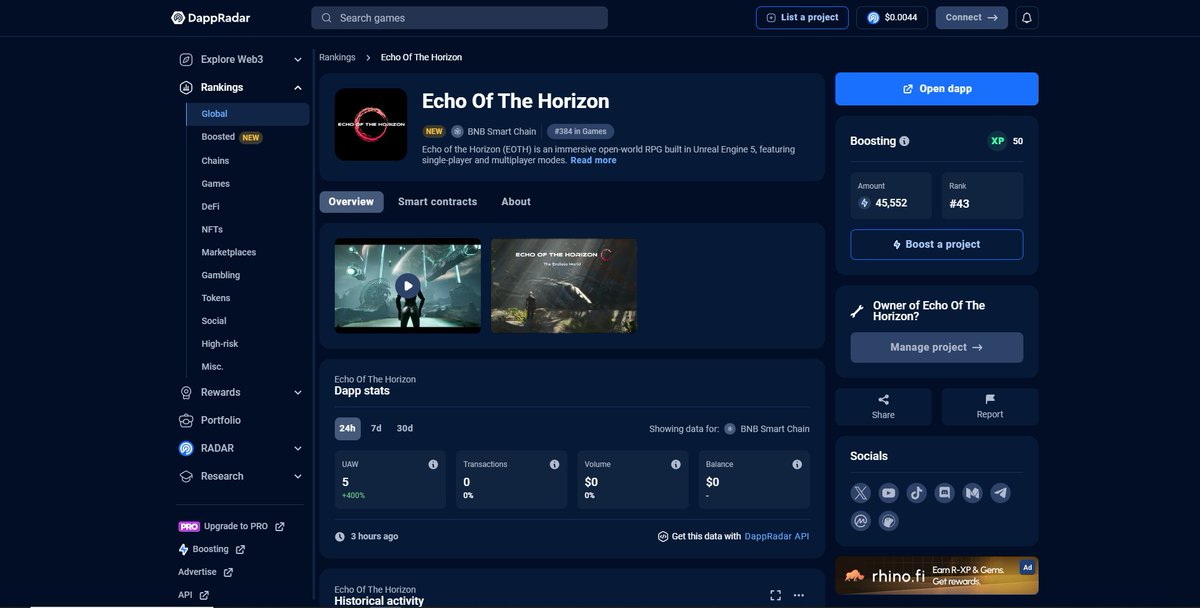The width and height of the screenshot is (1200, 608).
Task: Click the Boost a project button
Action: point(937,244)
